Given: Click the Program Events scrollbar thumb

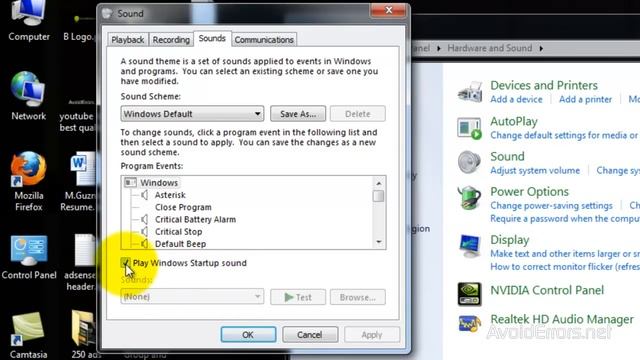Looking at the screenshot, I should pyautogui.click(x=378, y=196).
